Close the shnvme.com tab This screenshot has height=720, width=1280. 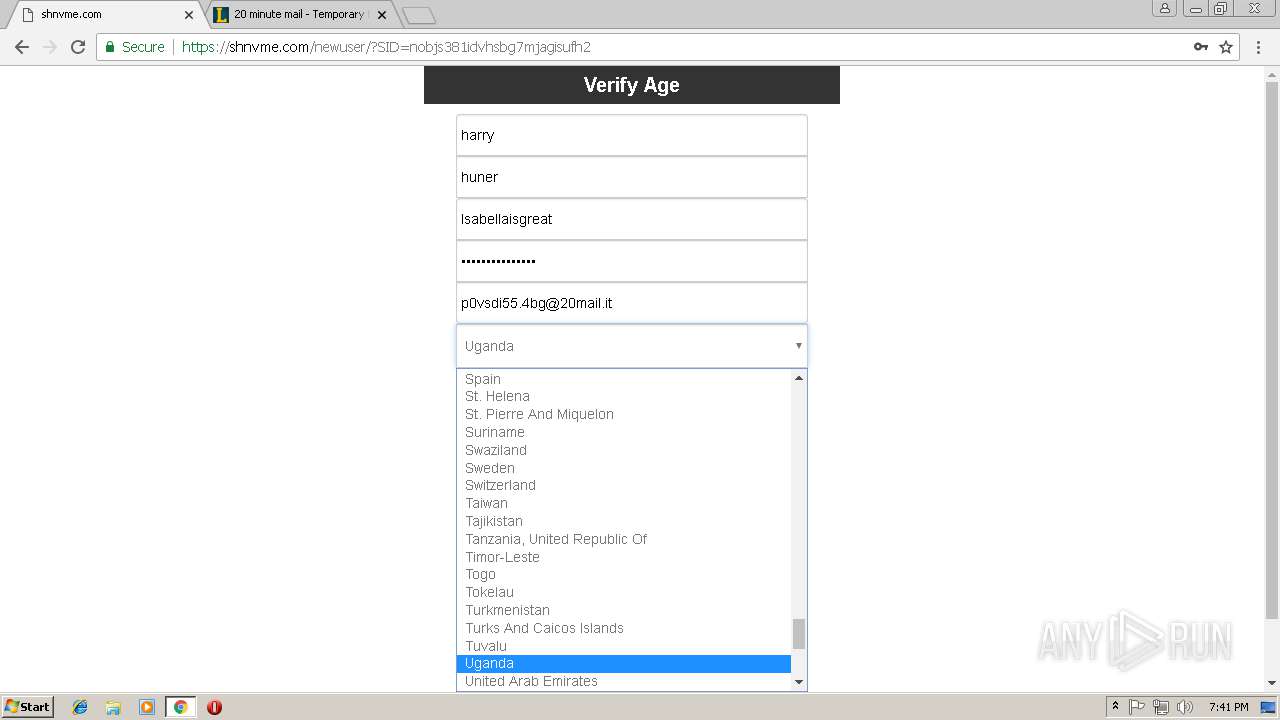pyautogui.click(x=189, y=15)
